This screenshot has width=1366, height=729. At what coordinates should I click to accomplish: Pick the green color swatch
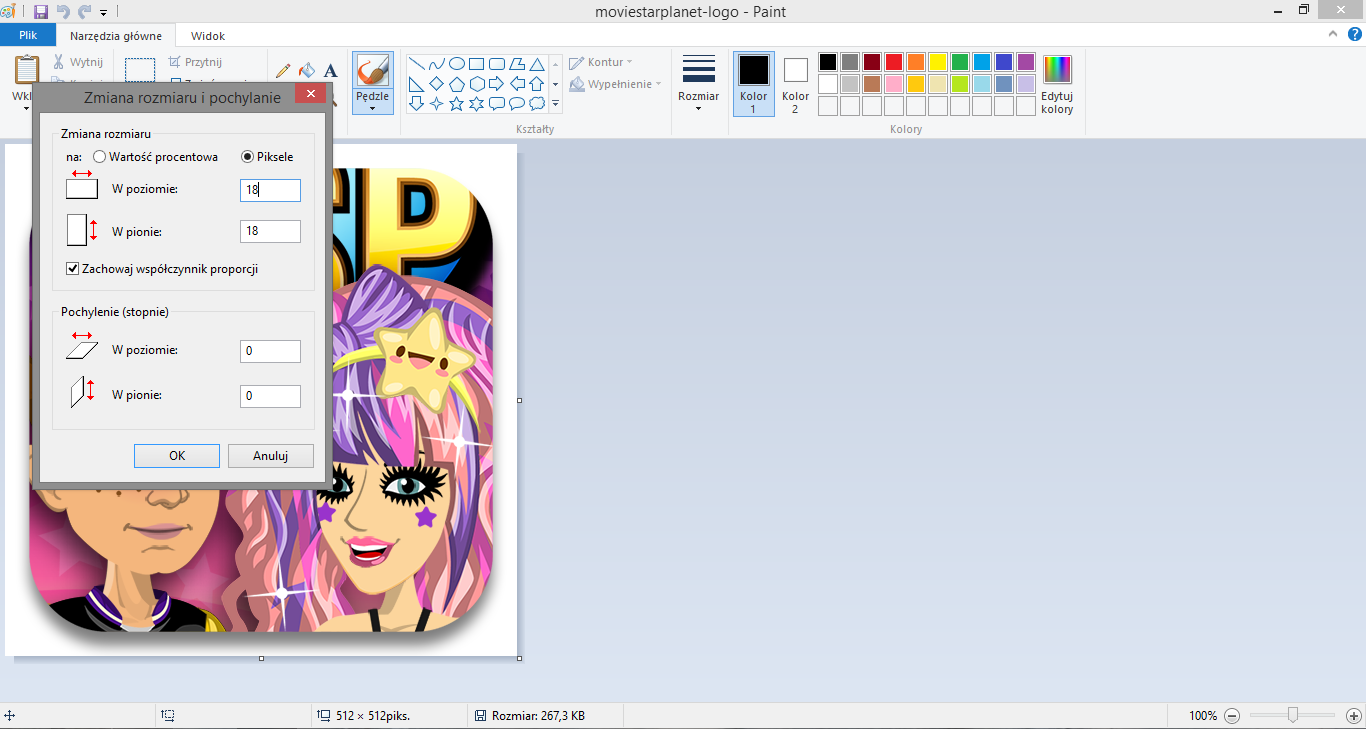coord(960,62)
